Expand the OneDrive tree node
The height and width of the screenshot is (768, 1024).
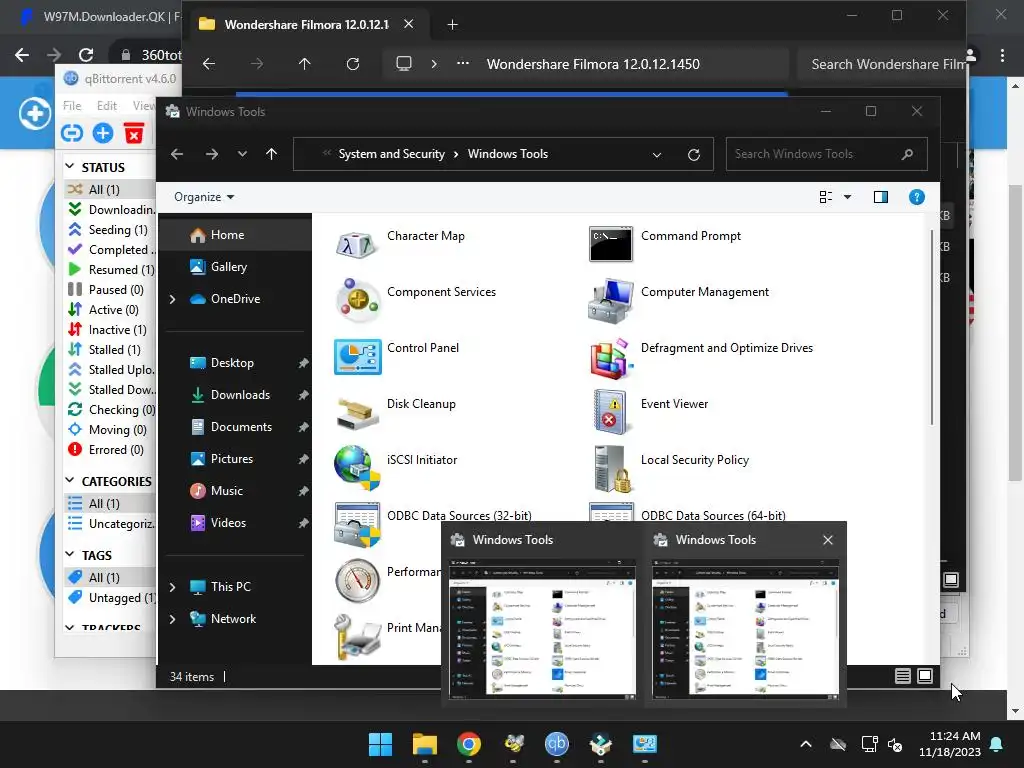tap(172, 299)
